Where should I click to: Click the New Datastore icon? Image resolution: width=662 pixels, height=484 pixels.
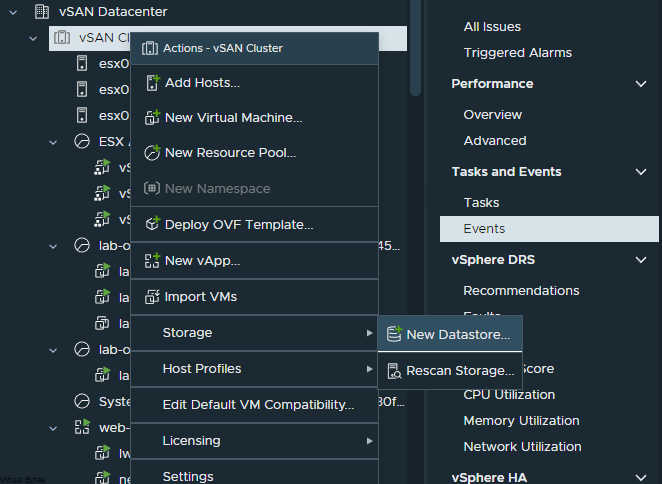394,334
